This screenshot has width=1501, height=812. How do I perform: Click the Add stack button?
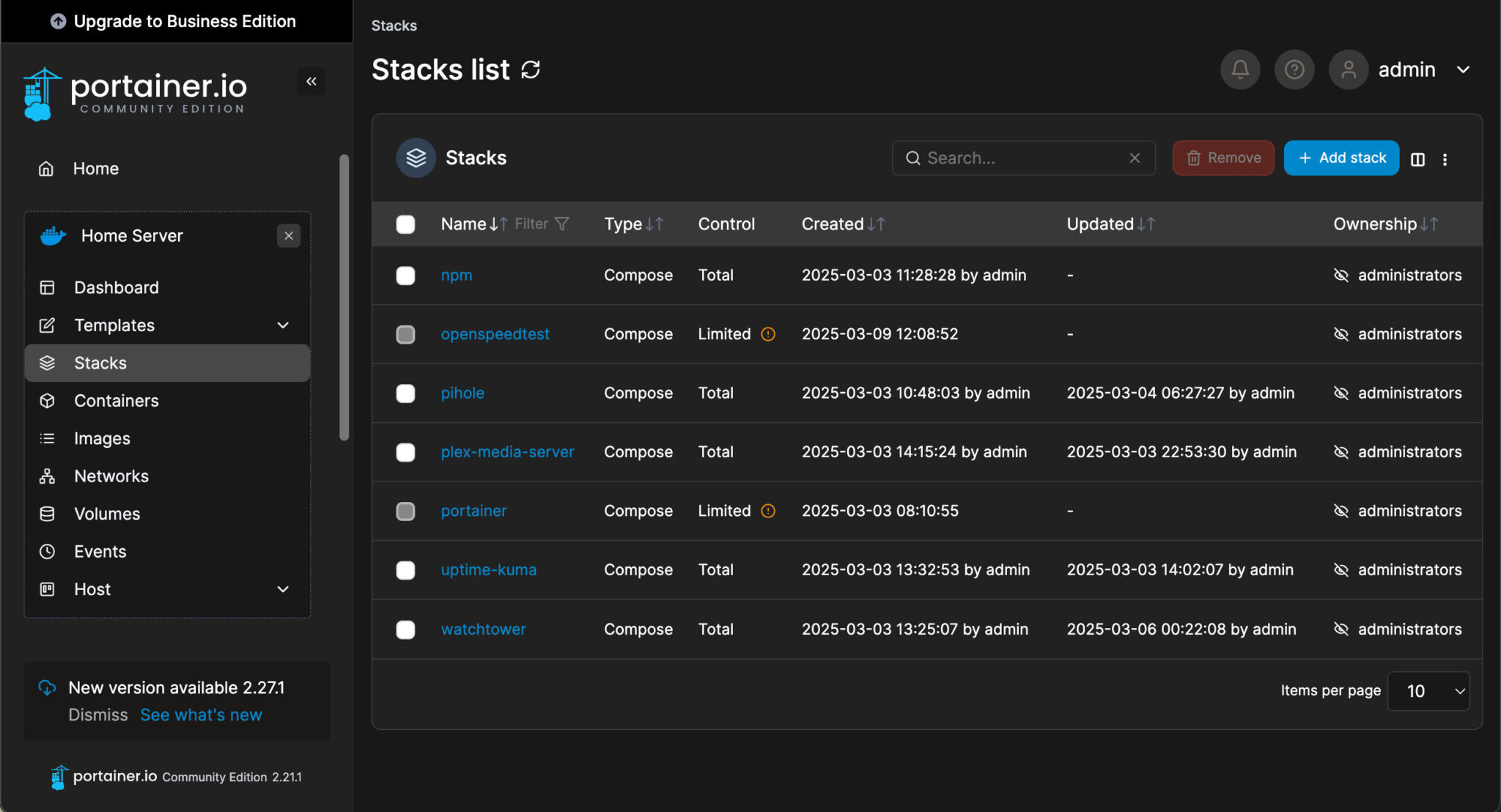pyautogui.click(x=1341, y=158)
